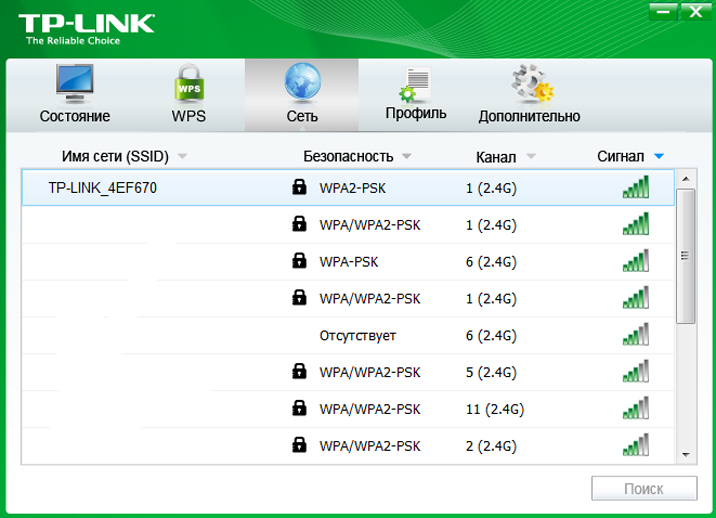Click lock icon in channel 5 row
The height and width of the screenshot is (518, 716).
[x=299, y=371]
